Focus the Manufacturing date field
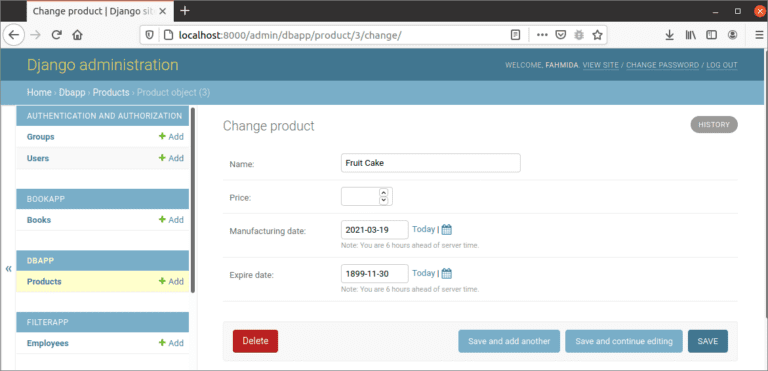The height and width of the screenshot is (371, 768). point(375,229)
